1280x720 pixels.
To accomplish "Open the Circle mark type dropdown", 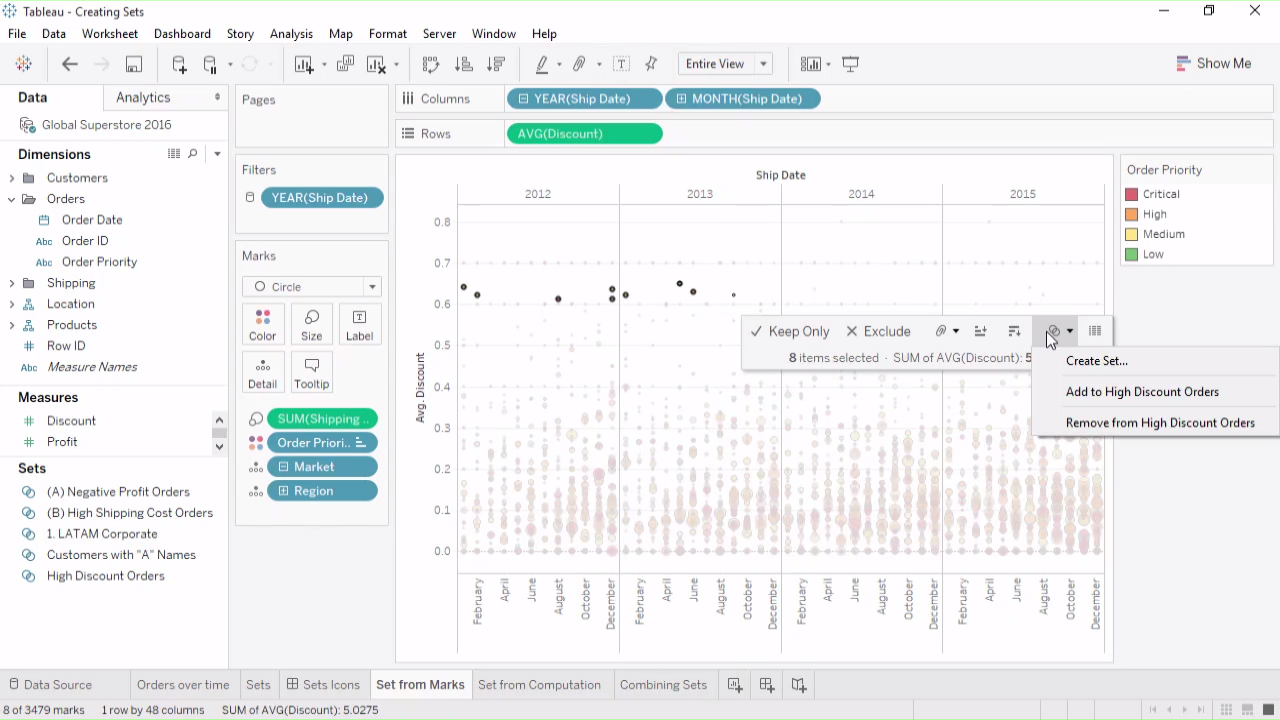I will [x=312, y=287].
